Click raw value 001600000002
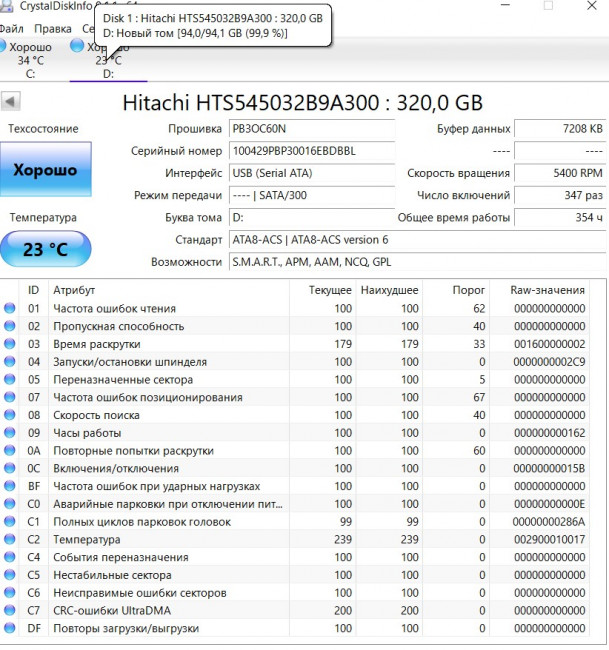 click(550, 344)
